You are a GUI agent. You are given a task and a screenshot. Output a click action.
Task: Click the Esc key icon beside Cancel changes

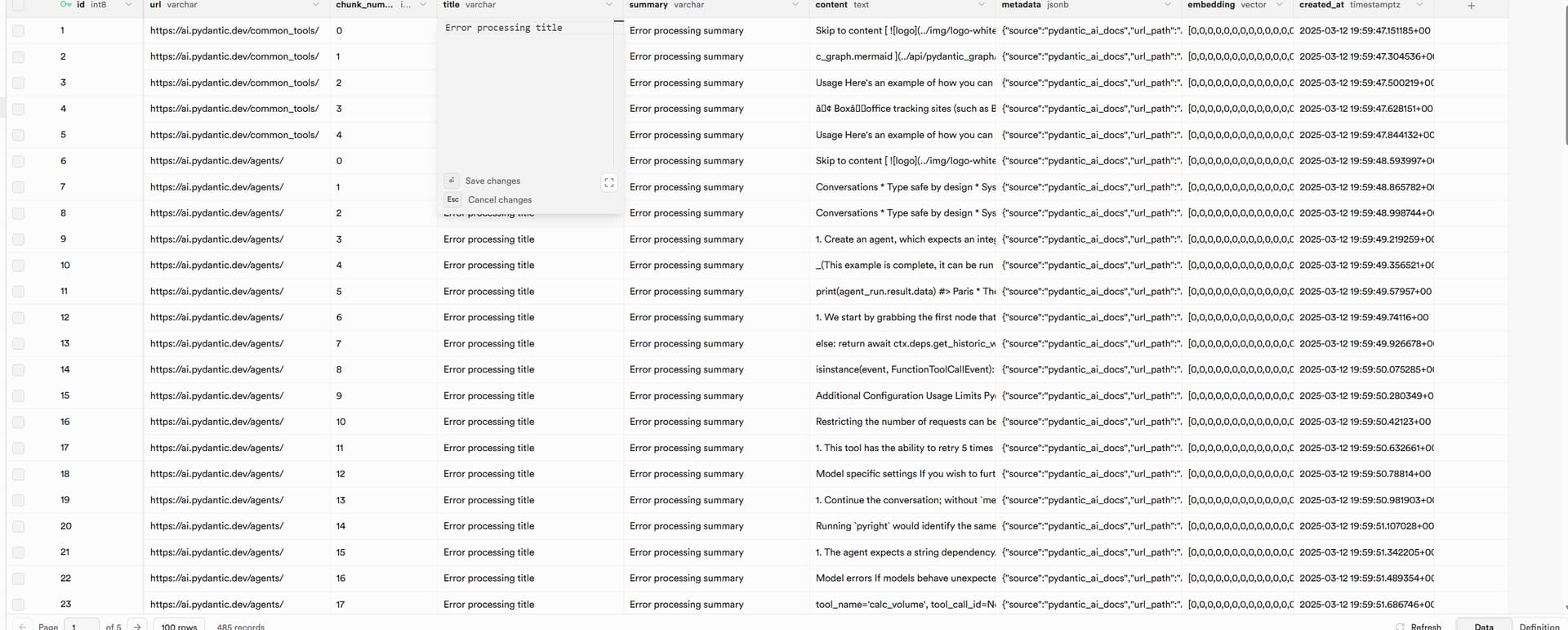coord(452,199)
